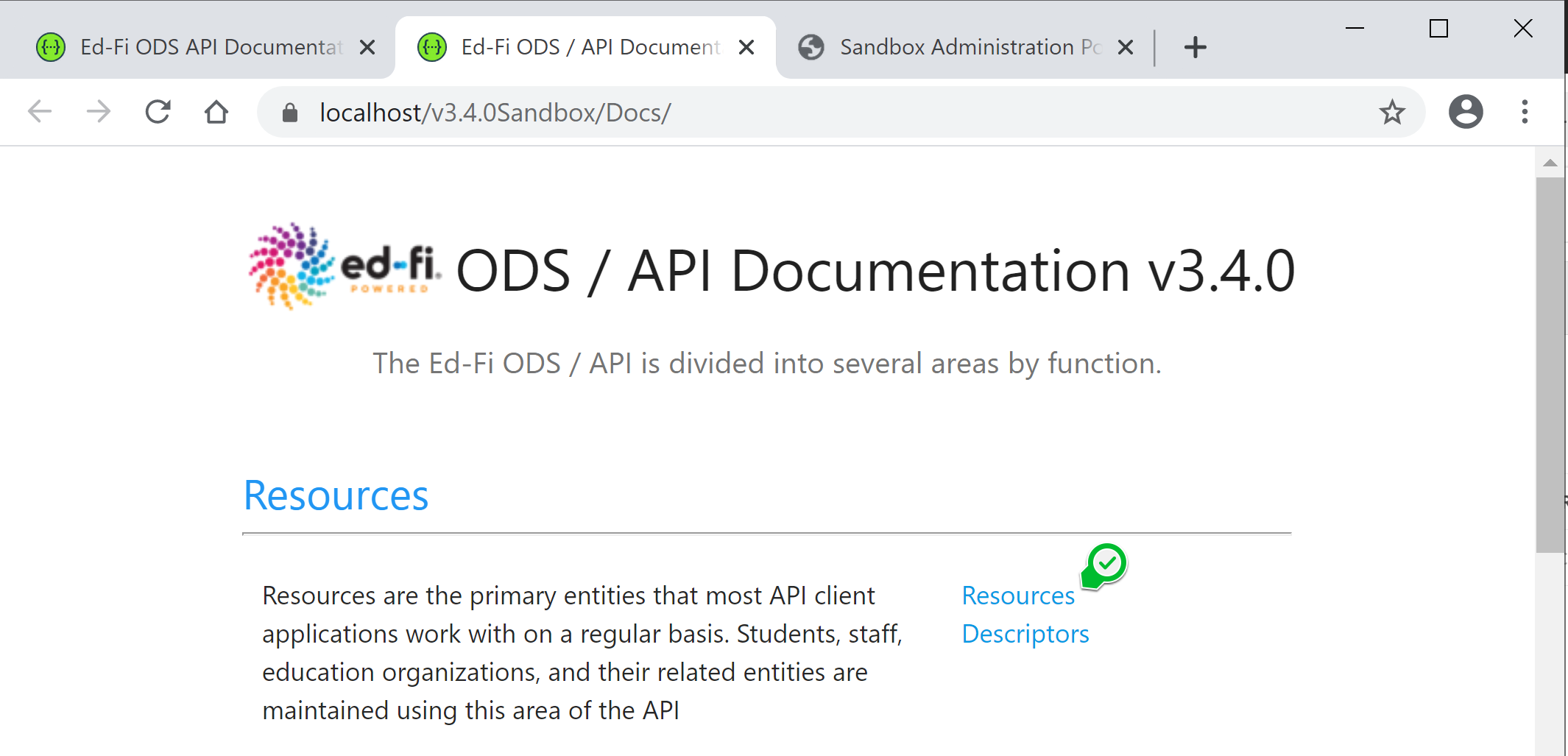Image resolution: width=1568 pixels, height=756 pixels.
Task: View site info via the lock icon
Action: 290,113
